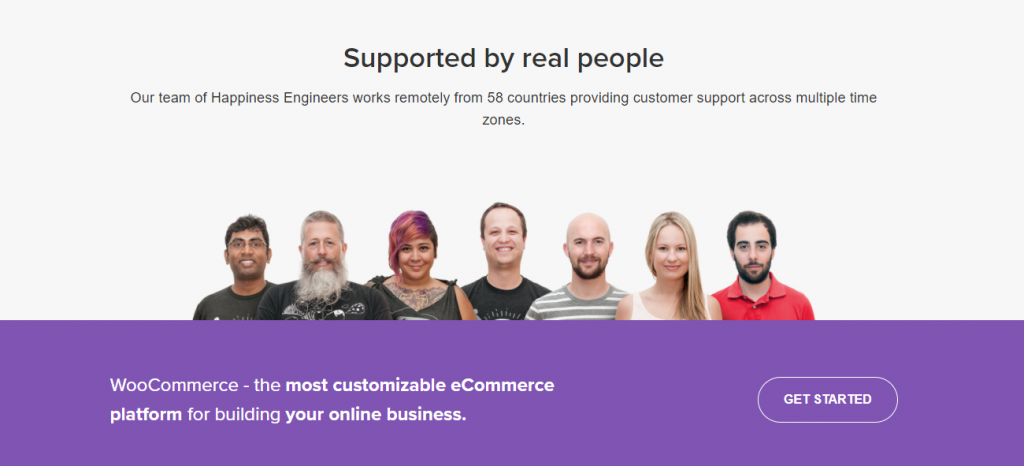Click the gray beard of the bearded man
Screen dimensions: 1024x466
(321, 281)
